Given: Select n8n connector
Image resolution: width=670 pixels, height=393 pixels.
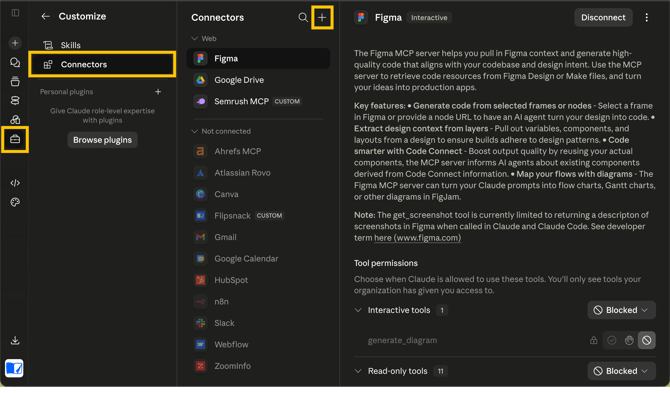Looking at the screenshot, I should [x=258, y=302].
